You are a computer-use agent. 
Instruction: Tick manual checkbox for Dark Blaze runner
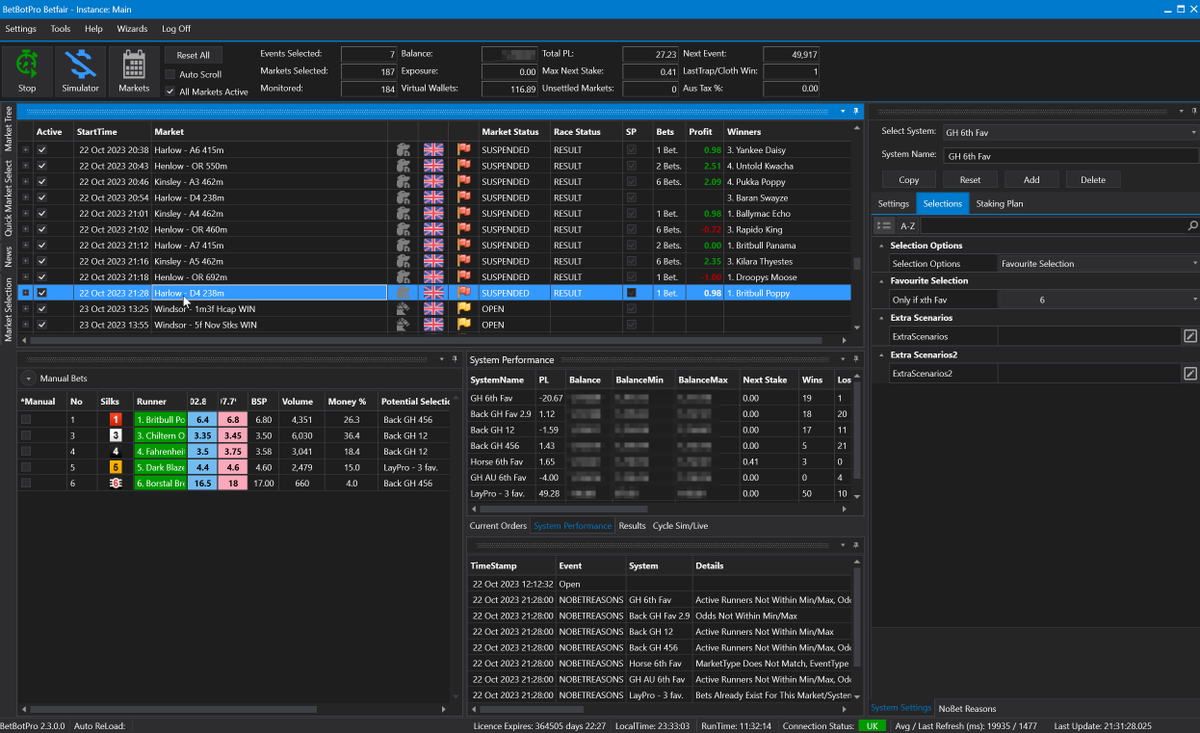pos(26,467)
